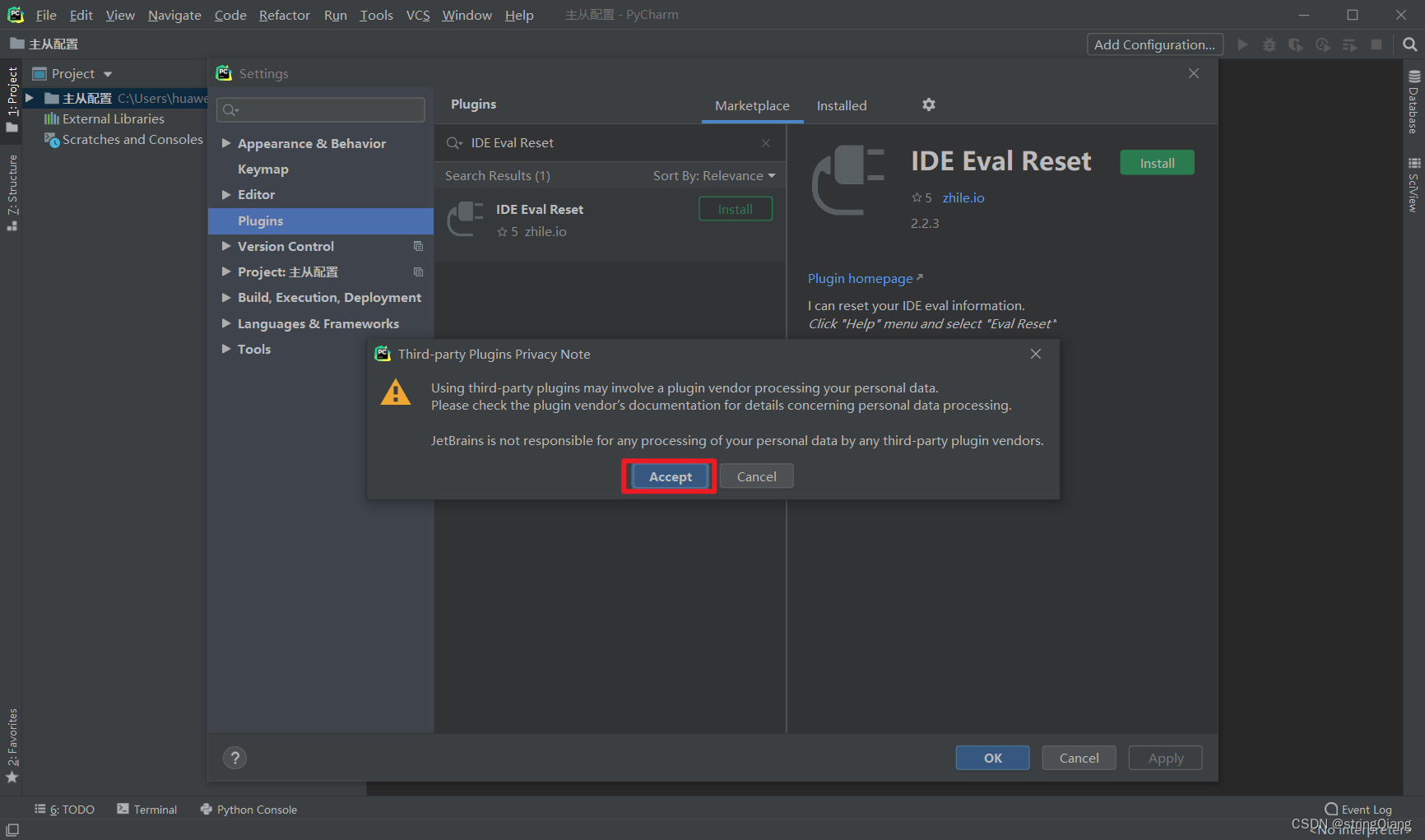Click the Debug bug icon in toolbar

[x=1270, y=44]
